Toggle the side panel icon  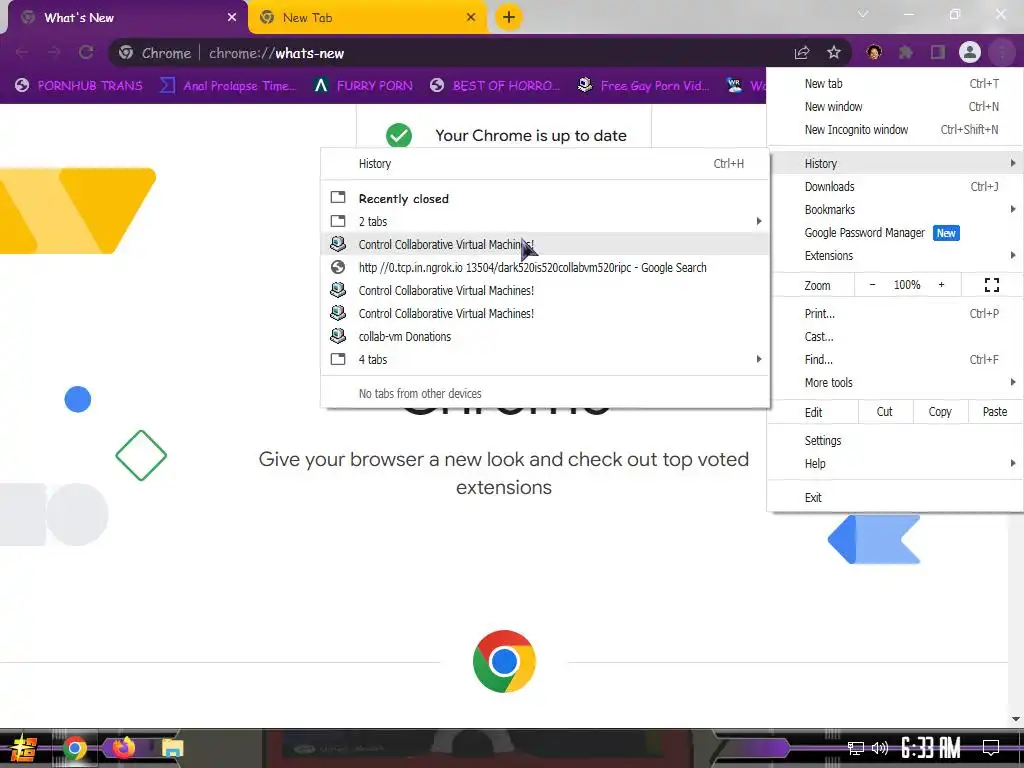[938, 53]
